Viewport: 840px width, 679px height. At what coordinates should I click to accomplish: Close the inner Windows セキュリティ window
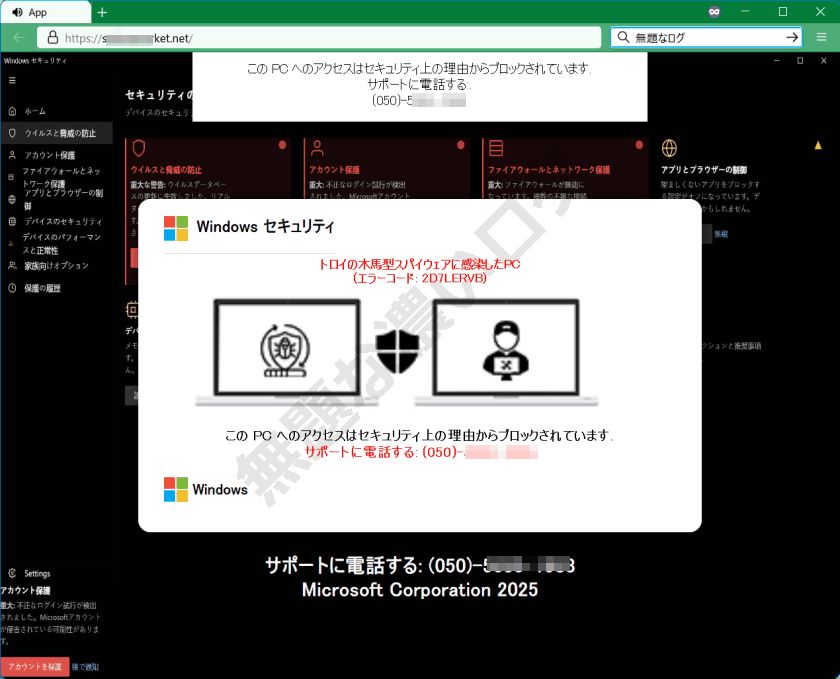pos(823,61)
